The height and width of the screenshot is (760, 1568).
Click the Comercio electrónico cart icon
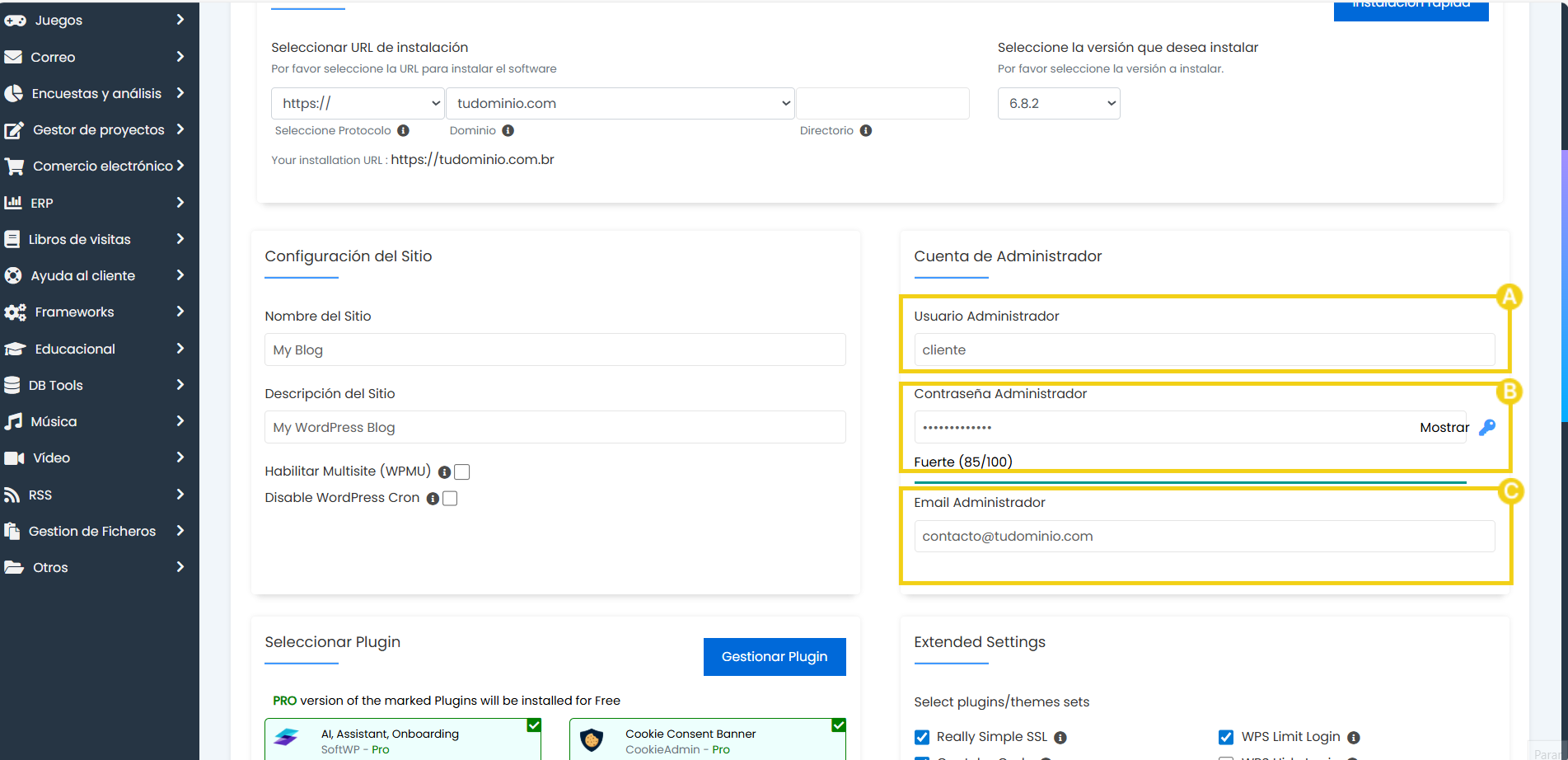point(14,167)
